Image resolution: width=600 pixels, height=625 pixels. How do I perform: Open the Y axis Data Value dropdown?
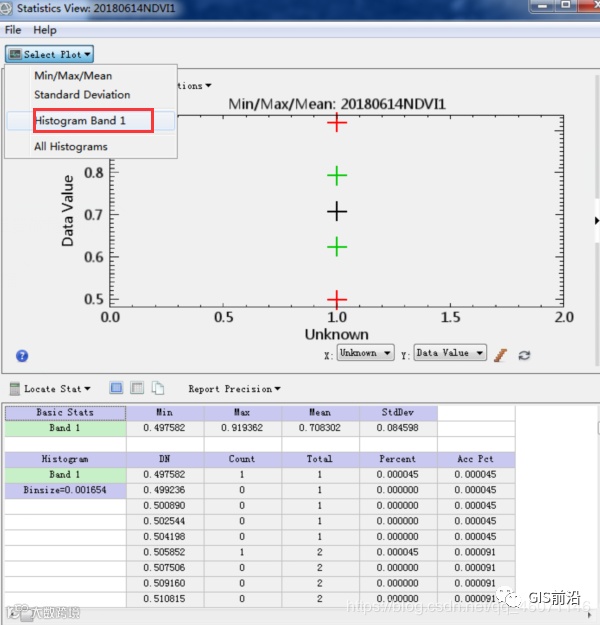coord(450,353)
